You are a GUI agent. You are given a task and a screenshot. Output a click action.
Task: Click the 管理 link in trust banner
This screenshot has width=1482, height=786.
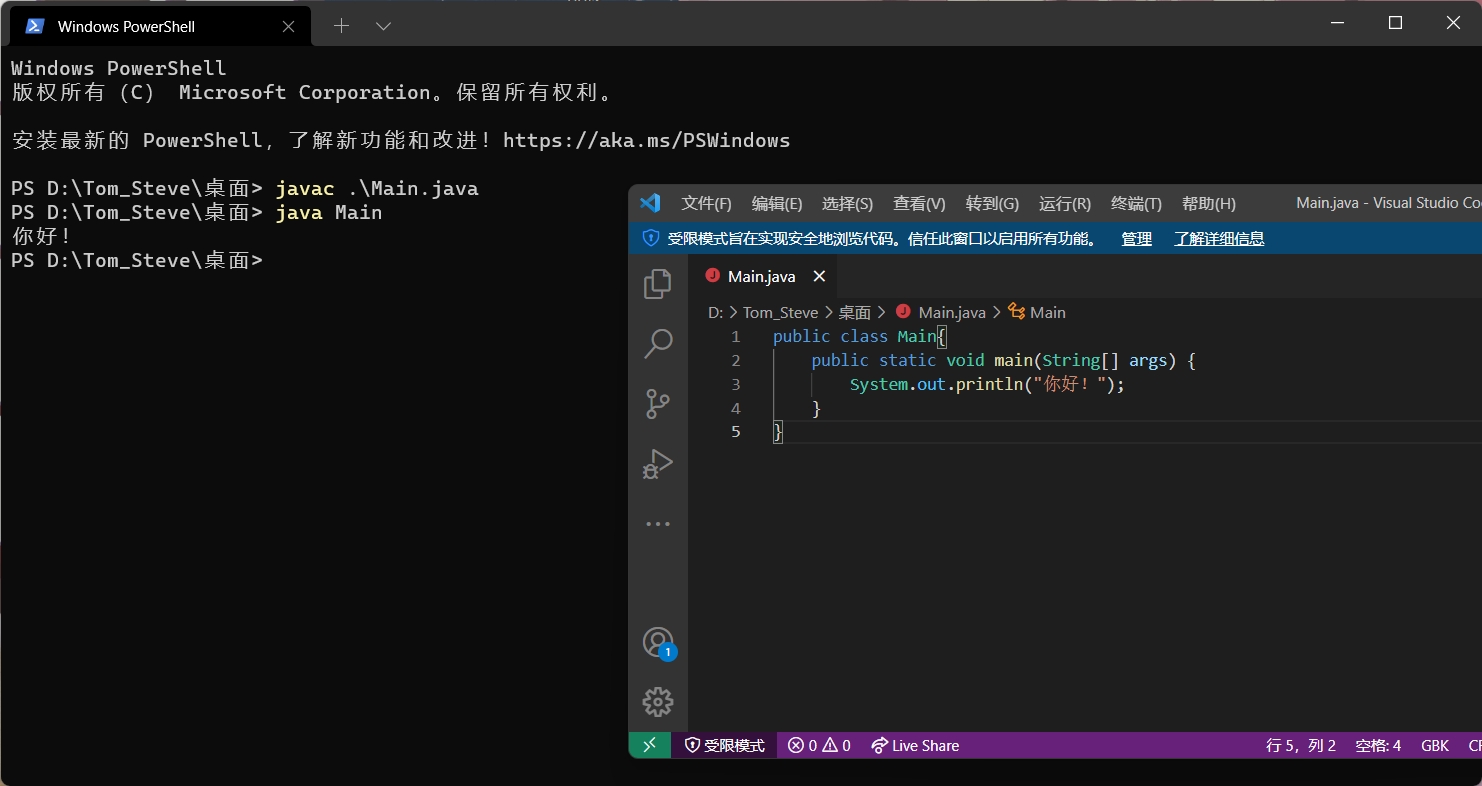tap(1136, 238)
